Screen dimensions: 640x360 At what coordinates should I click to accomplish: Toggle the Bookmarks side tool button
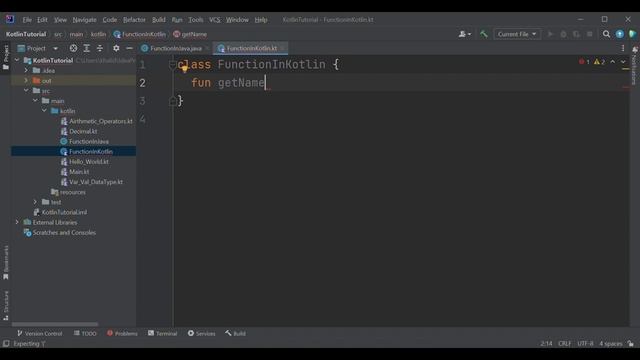[x=6, y=262]
